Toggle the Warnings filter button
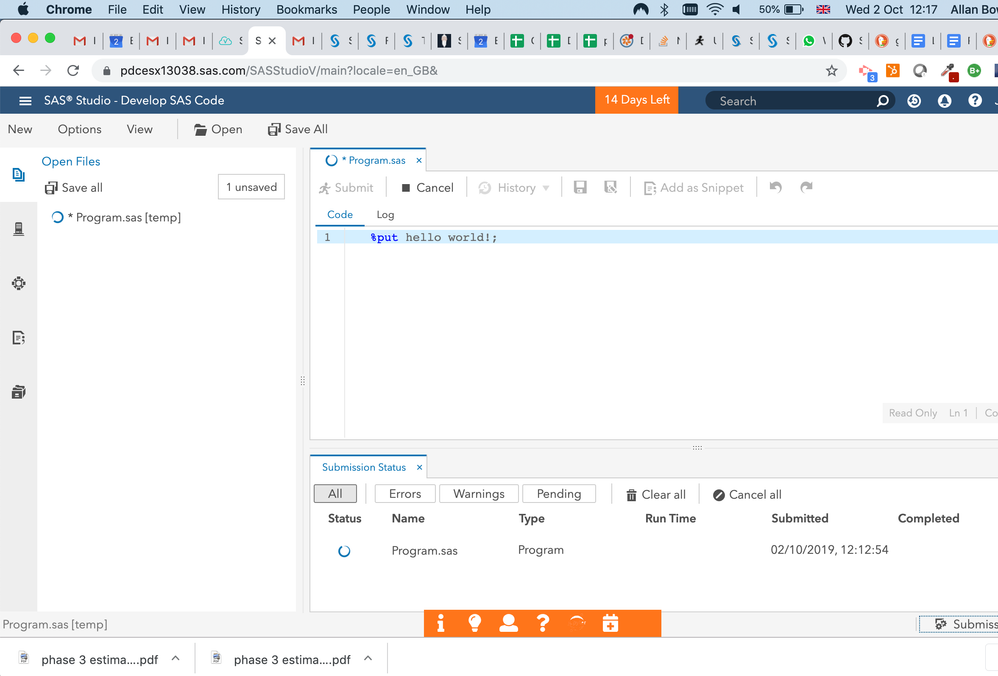Viewport: 998px width, 676px height. click(x=478, y=494)
